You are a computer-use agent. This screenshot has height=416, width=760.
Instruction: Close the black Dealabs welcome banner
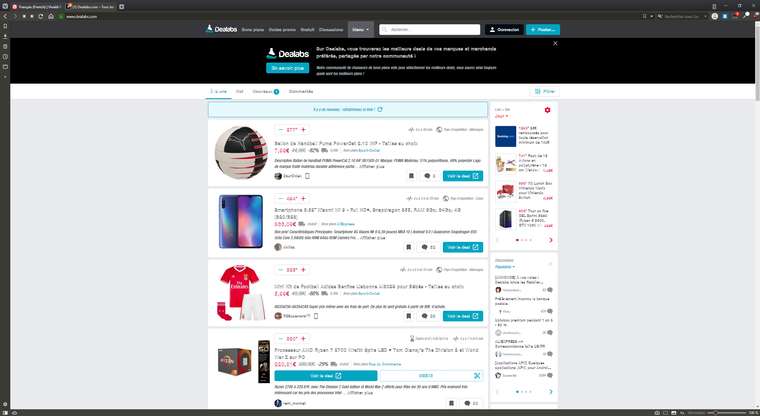[x=555, y=43]
